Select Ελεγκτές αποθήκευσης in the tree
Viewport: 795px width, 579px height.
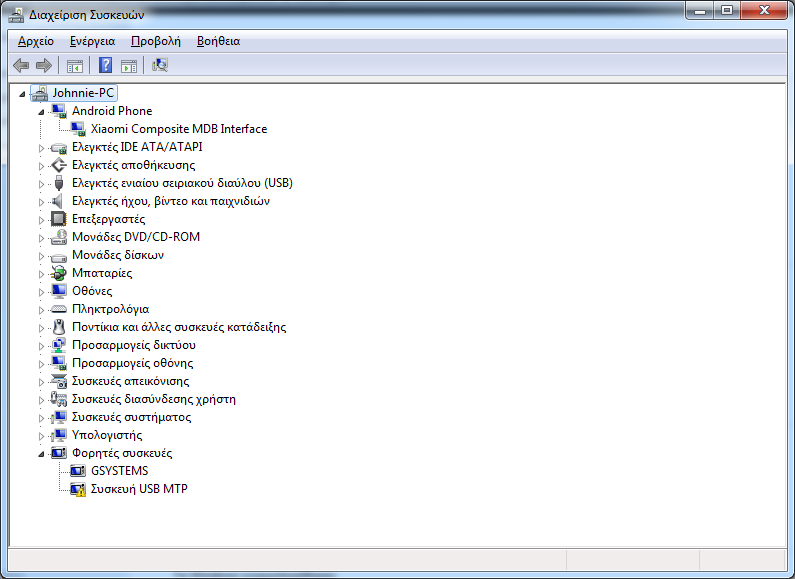click(x=133, y=165)
